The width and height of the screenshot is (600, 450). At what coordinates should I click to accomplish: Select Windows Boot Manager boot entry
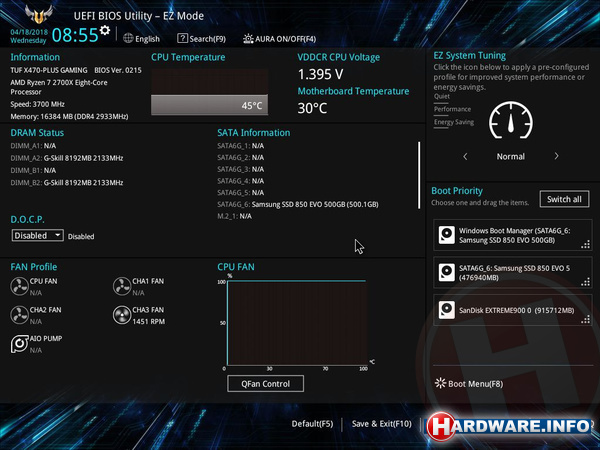point(513,235)
